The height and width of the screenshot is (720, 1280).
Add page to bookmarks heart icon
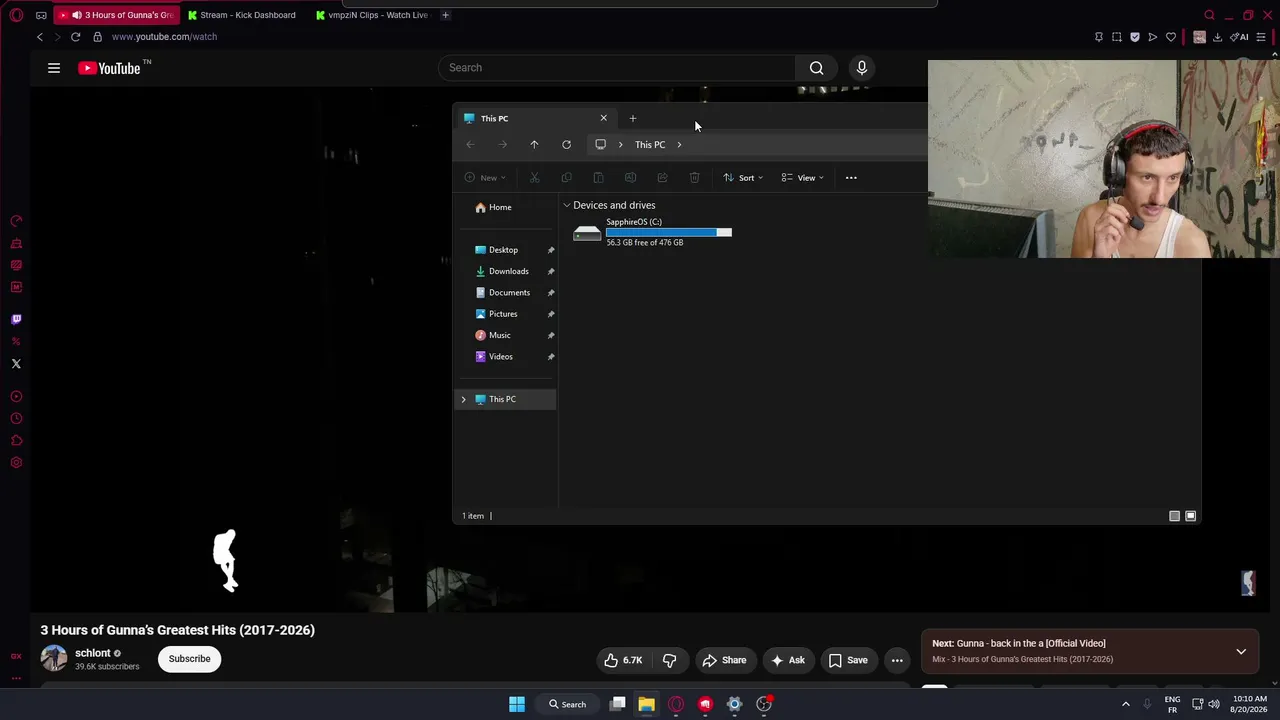click(x=1171, y=37)
